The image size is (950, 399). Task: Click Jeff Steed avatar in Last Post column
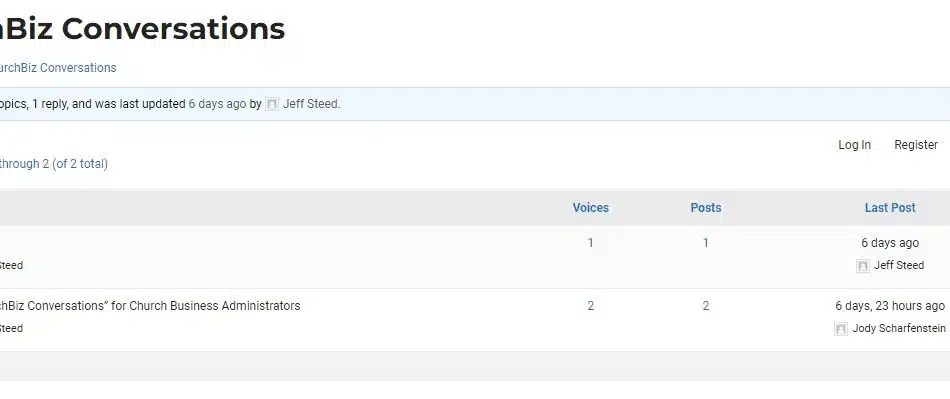click(863, 266)
